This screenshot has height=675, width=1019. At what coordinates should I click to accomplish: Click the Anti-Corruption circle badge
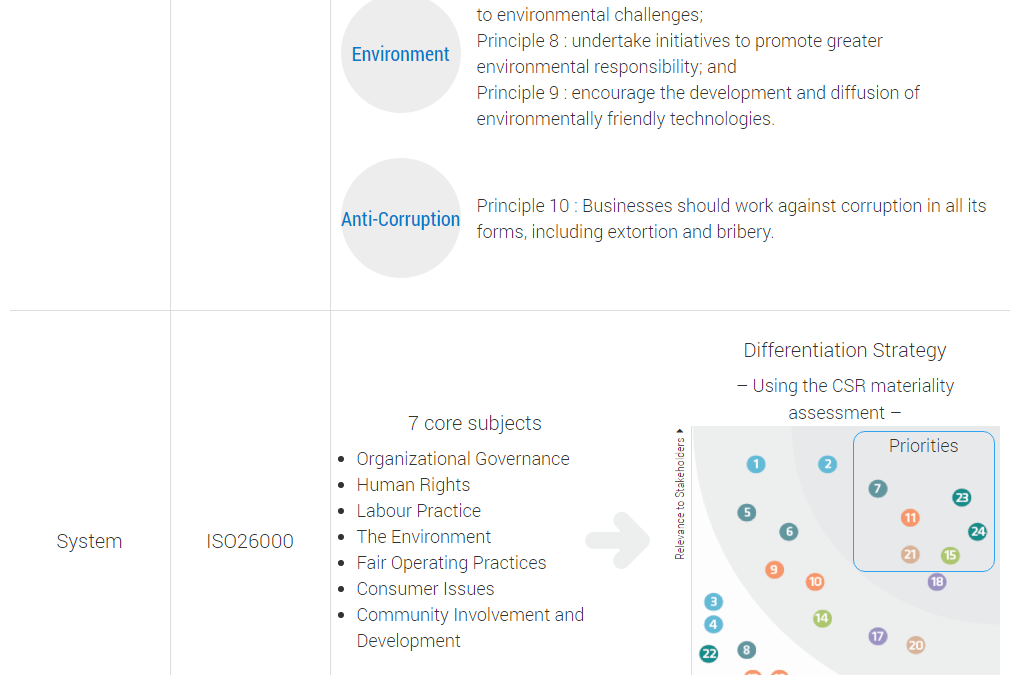(400, 218)
